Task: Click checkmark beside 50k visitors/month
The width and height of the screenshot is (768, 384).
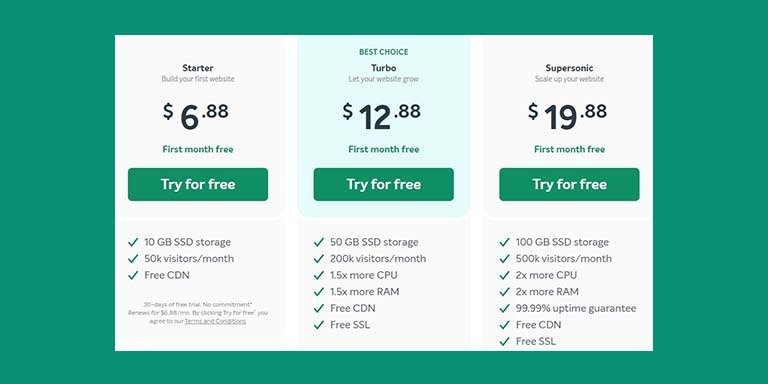Action: click(x=133, y=259)
